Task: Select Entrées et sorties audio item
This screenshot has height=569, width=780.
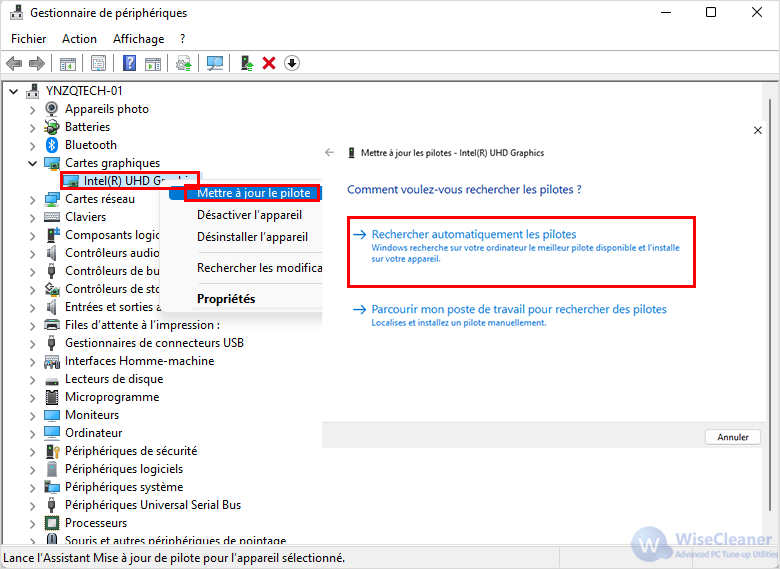Action: [x=113, y=307]
